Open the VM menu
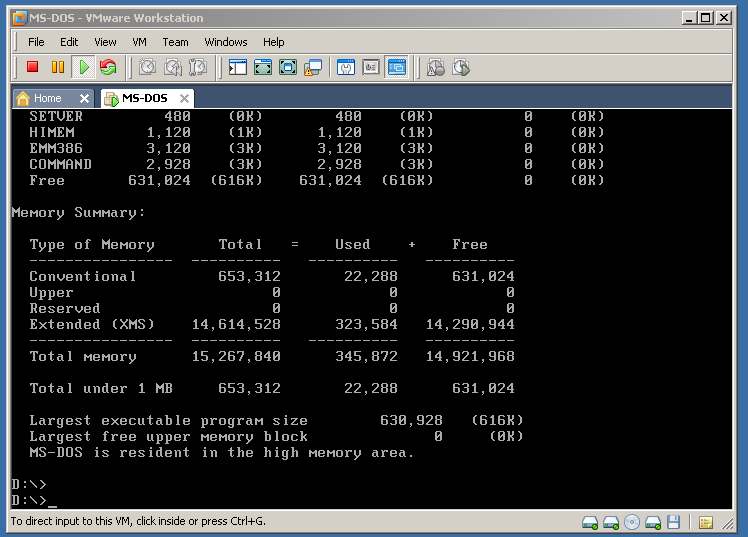Screen dimensions: 748x537 (x=139, y=42)
